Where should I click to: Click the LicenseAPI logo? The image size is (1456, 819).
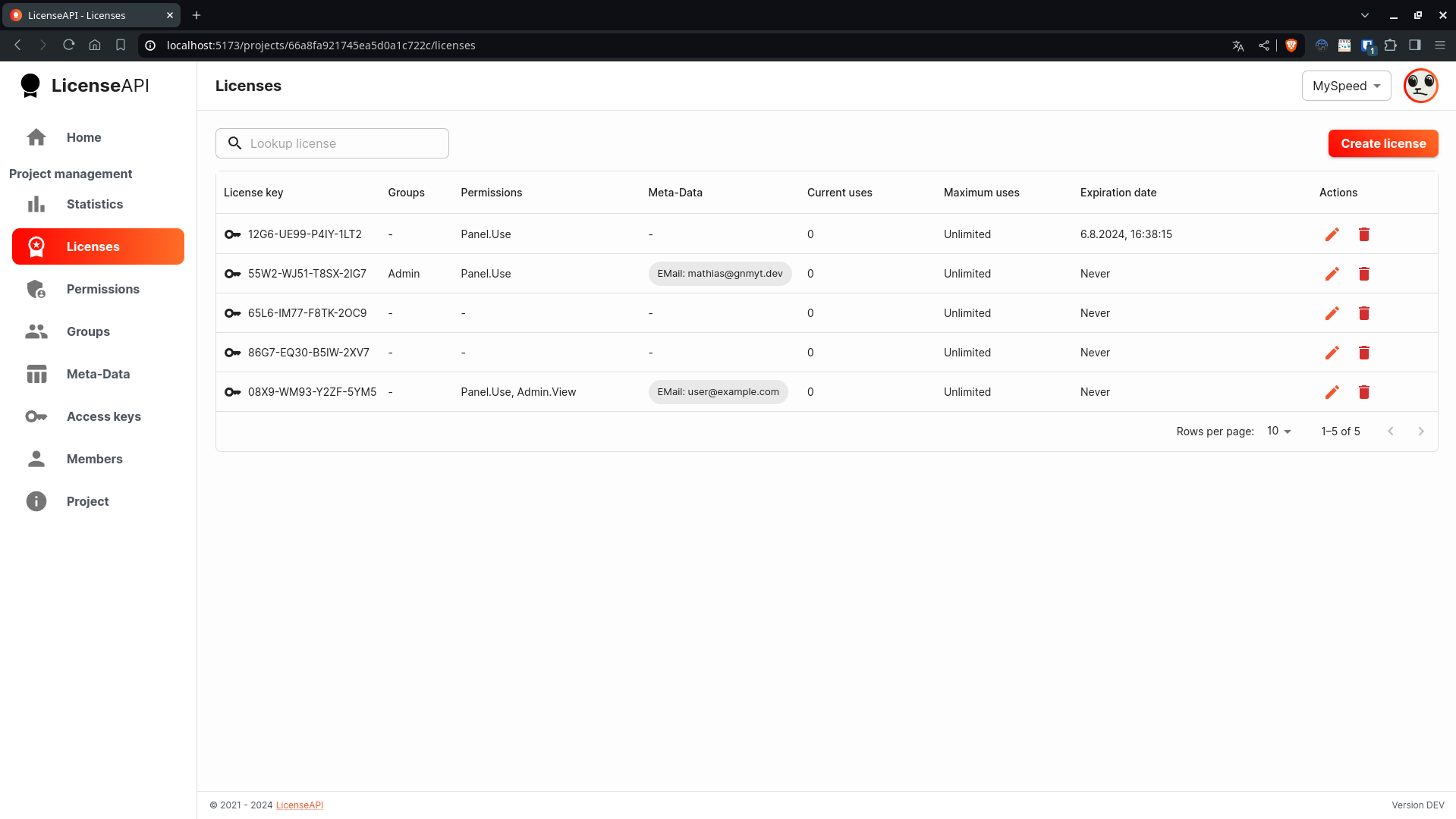pyautogui.click(x=84, y=86)
